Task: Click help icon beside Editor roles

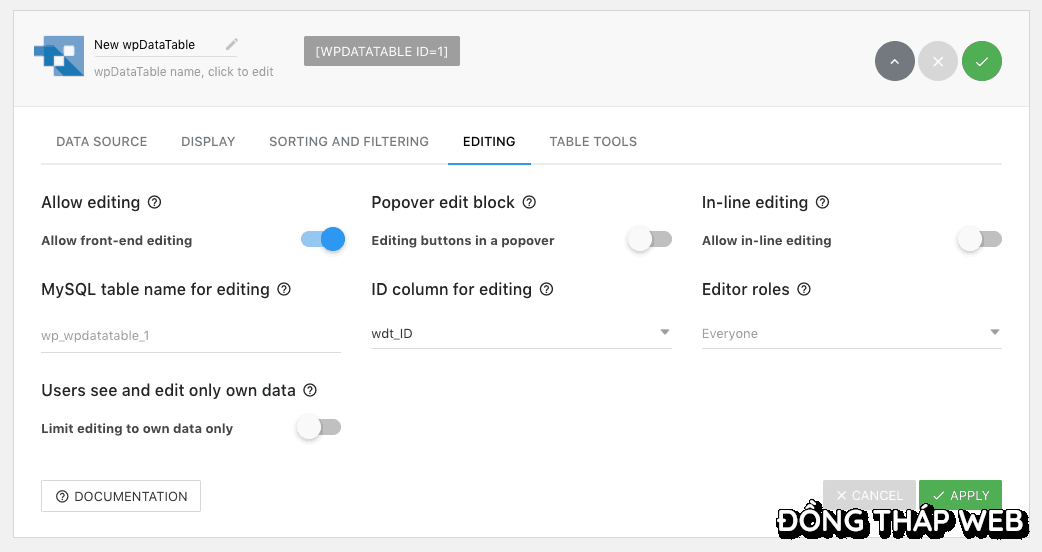Action: 804,289
